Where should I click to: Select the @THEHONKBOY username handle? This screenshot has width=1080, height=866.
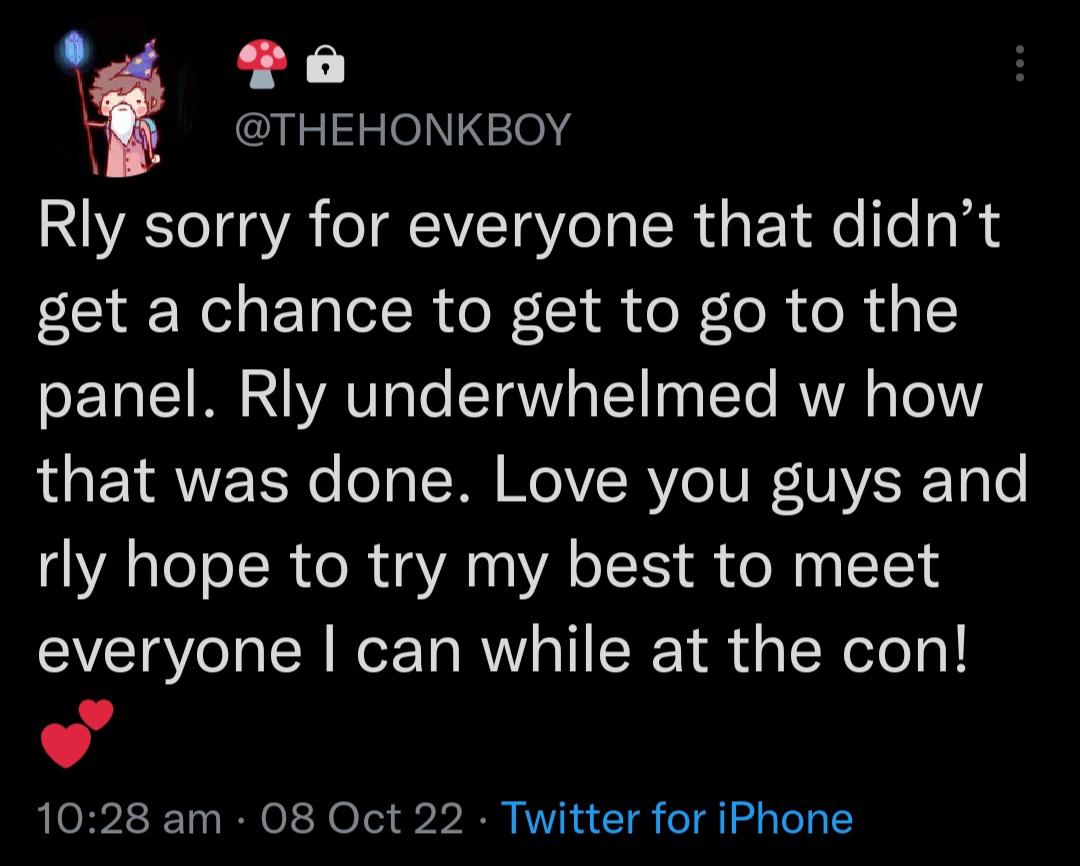click(405, 128)
